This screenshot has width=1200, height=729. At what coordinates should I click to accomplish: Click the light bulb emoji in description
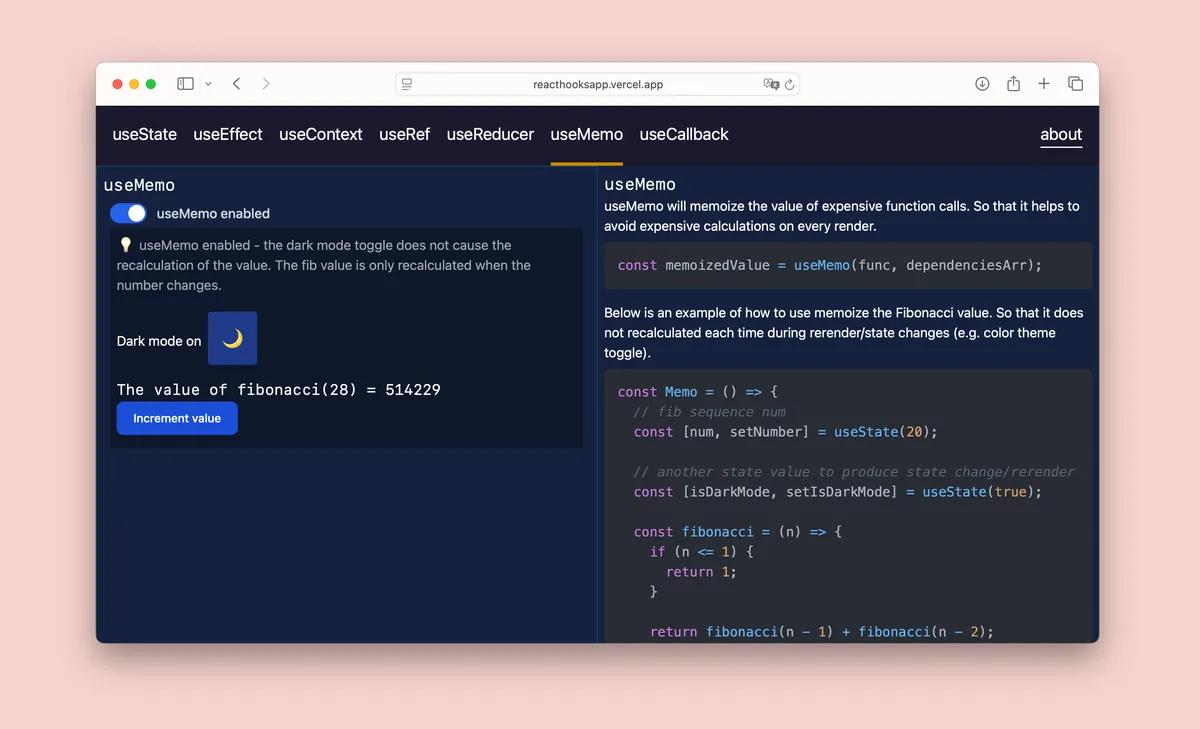(x=125, y=244)
